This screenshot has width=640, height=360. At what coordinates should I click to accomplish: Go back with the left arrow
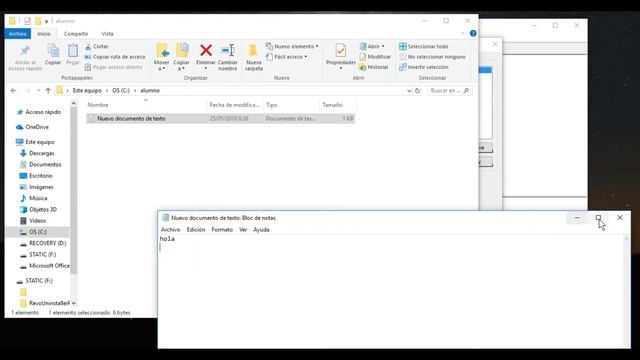[13, 91]
